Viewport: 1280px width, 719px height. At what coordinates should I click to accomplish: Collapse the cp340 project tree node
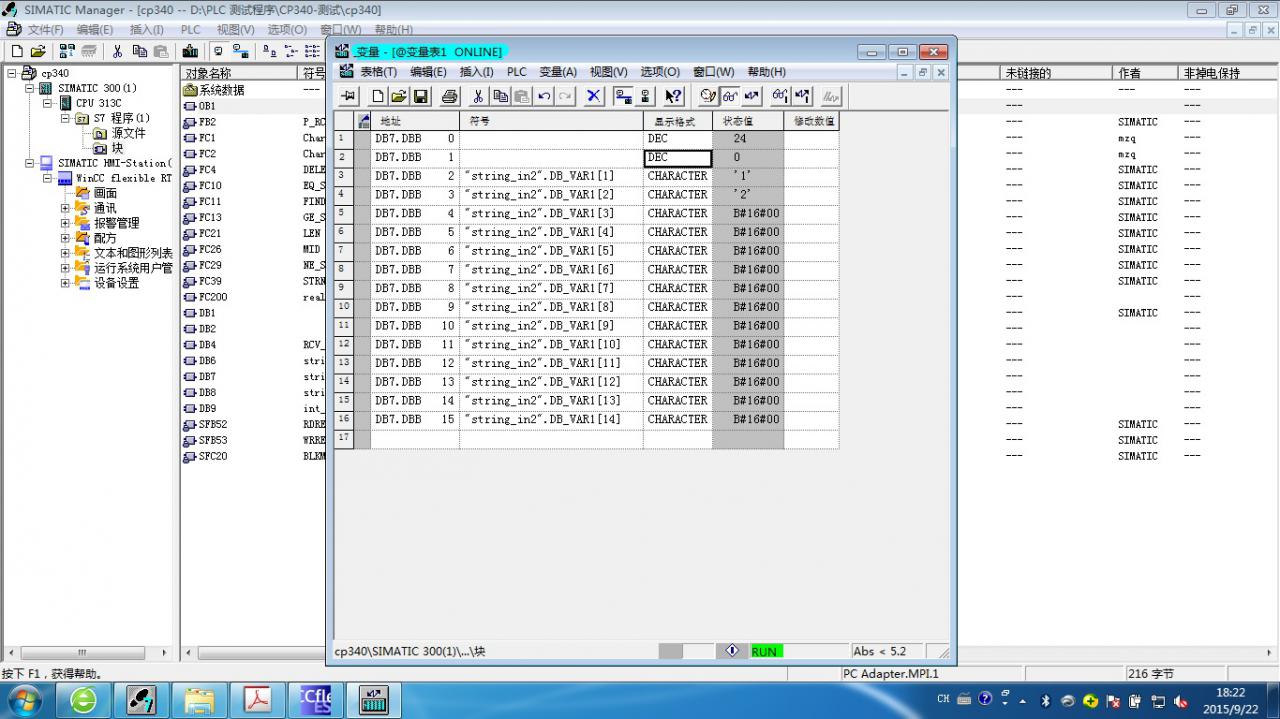[12, 73]
